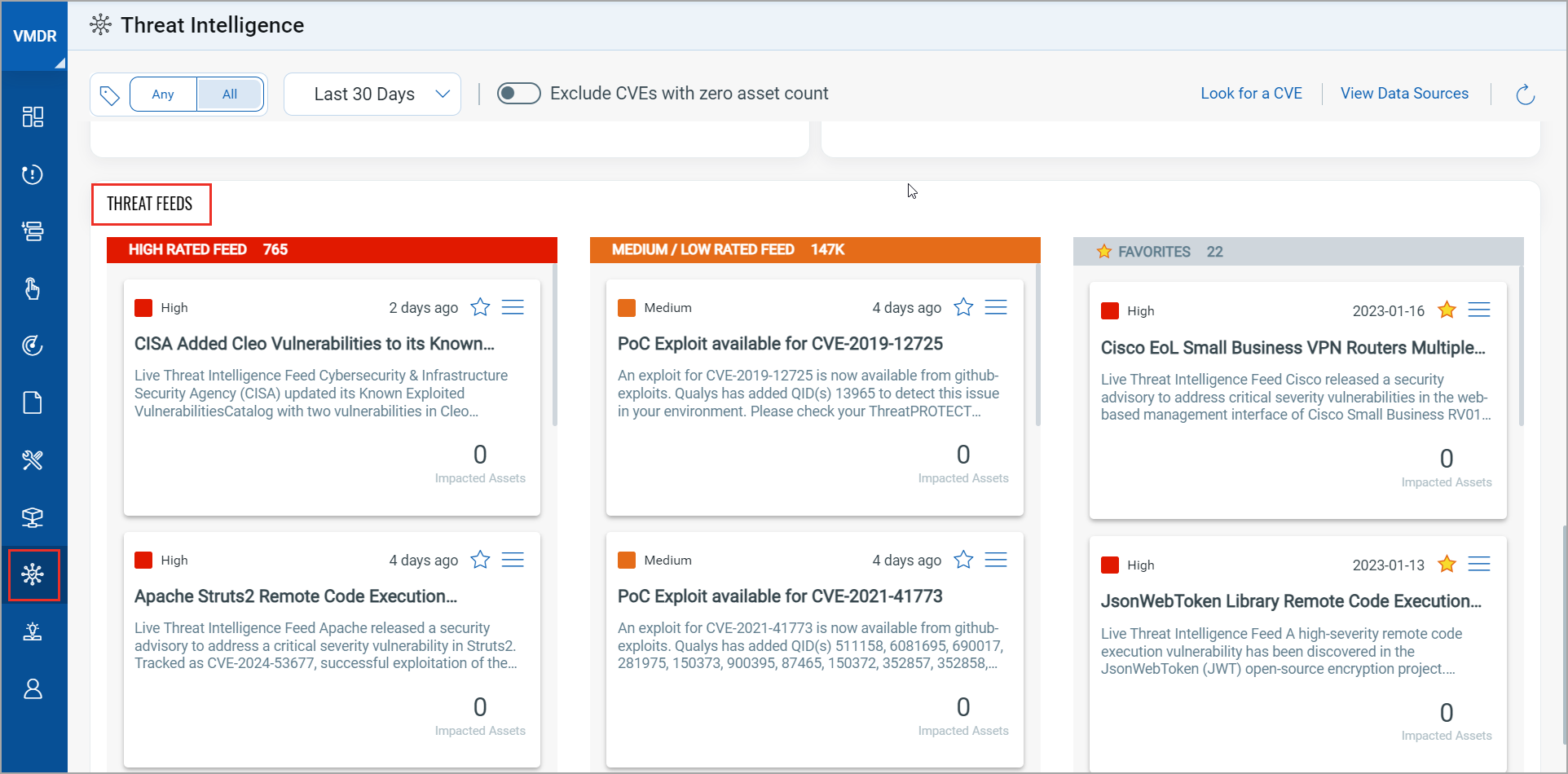Open the VMDR module picker
The height and width of the screenshot is (774, 1568).
pos(34,37)
